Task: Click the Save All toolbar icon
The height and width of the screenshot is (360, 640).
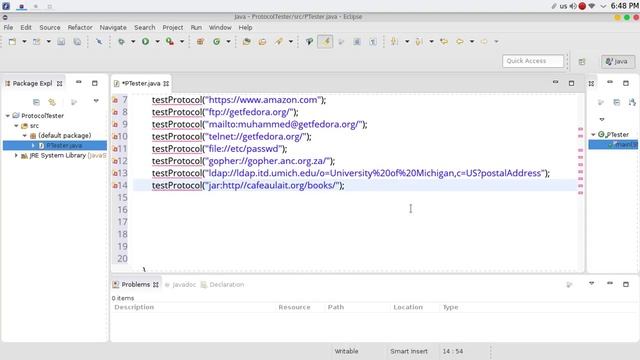Action: pos(77,42)
